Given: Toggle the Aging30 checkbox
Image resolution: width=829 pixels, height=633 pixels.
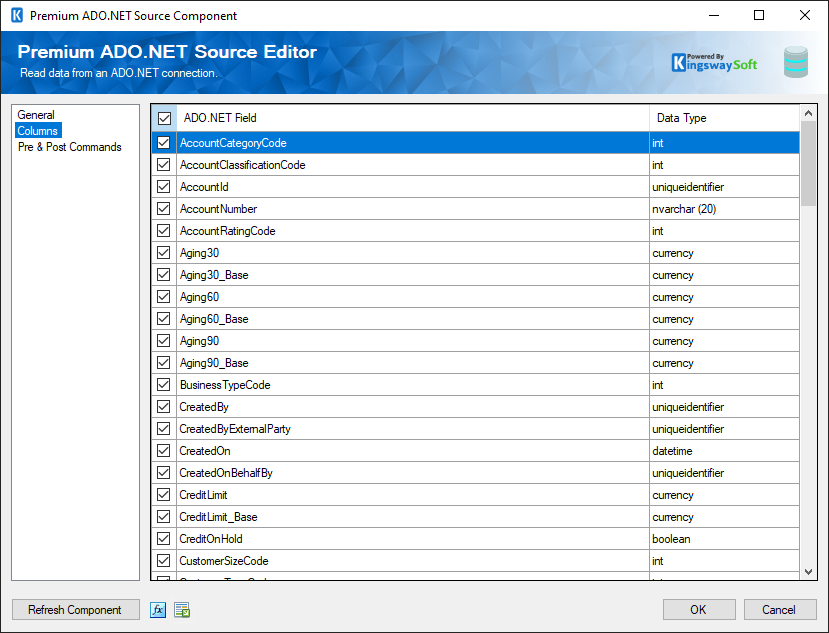Looking at the screenshot, I should pos(164,253).
